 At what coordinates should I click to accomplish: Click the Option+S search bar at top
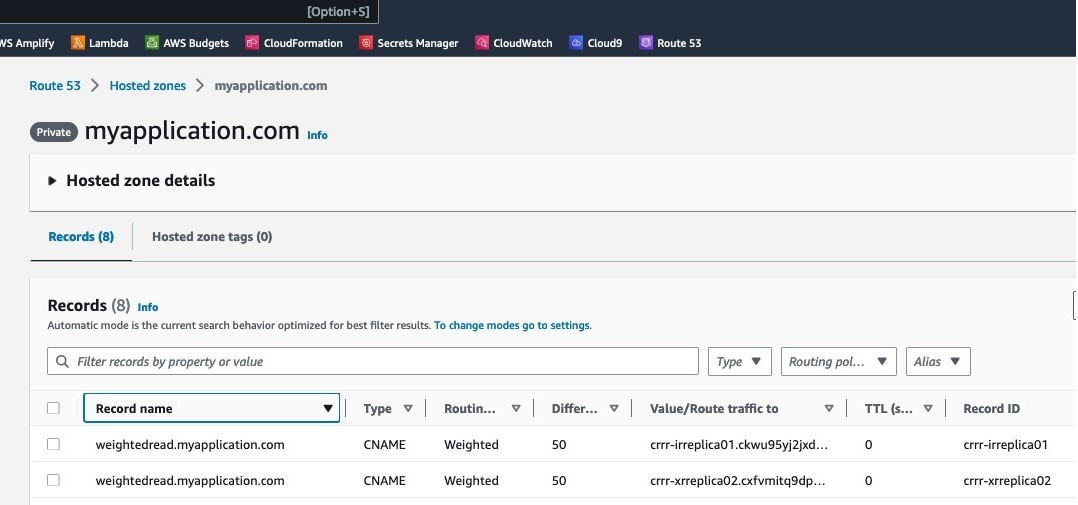[x=189, y=12]
